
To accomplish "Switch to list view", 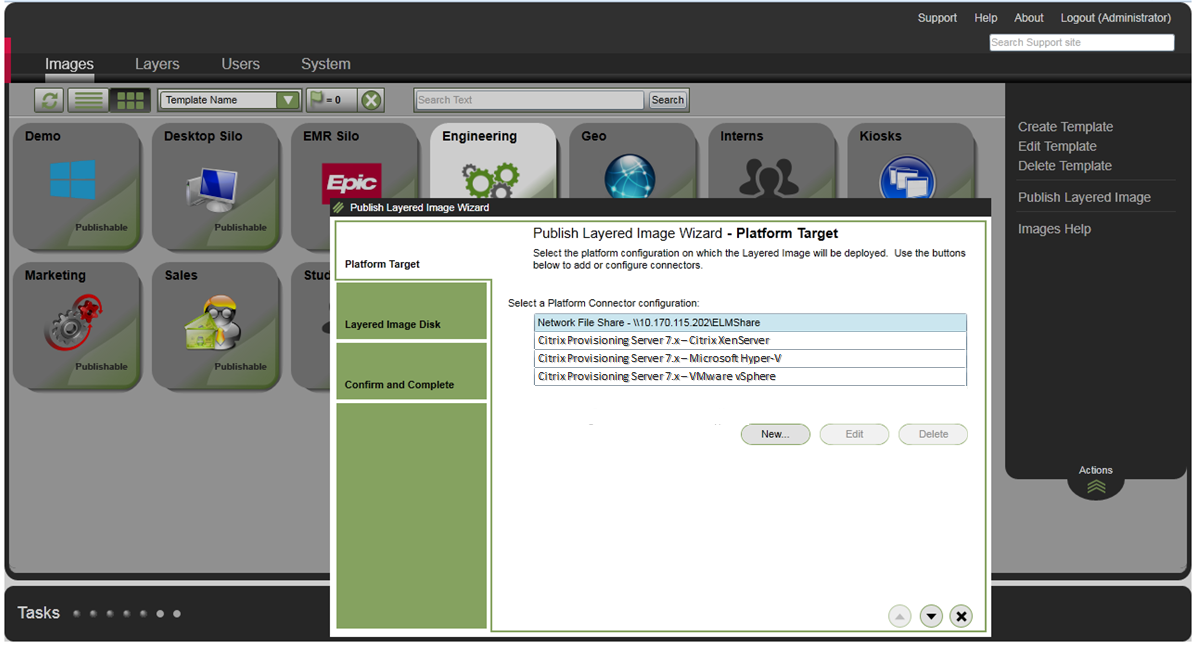I will (87, 99).
